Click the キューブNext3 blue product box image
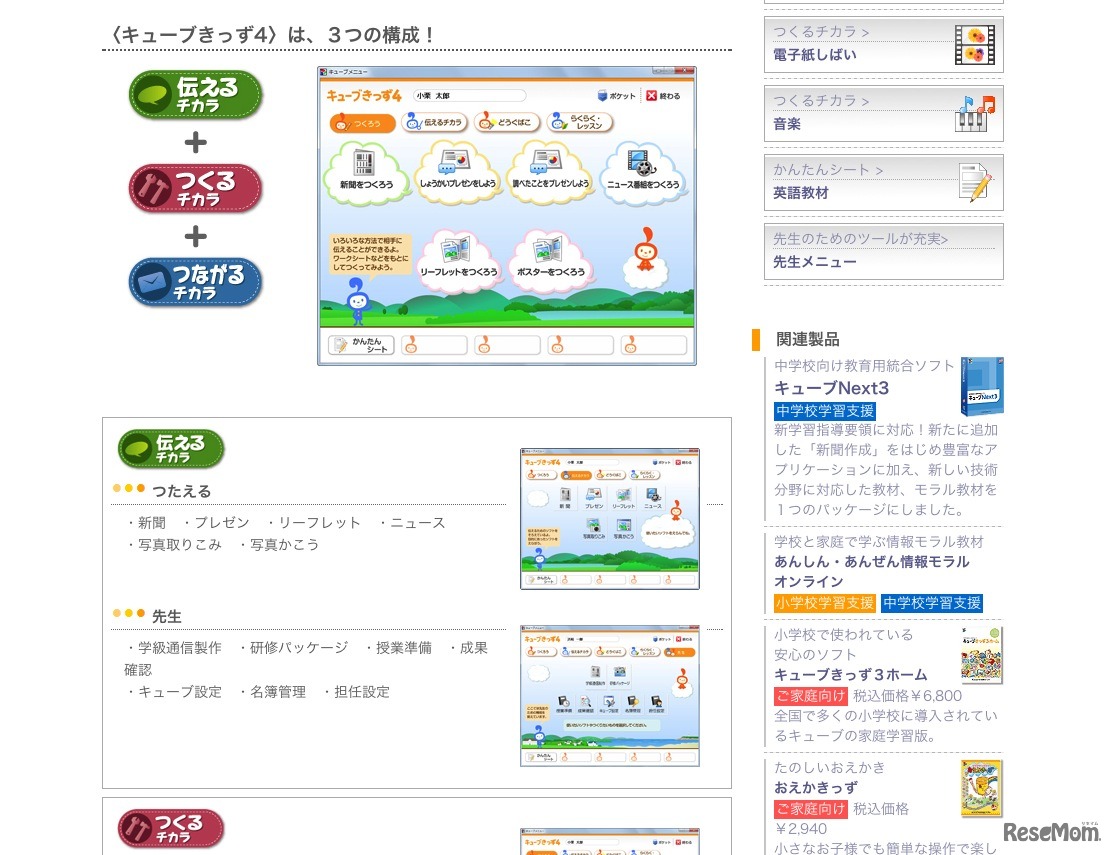Viewport: 1114px width, 855px height. point(982,386)
